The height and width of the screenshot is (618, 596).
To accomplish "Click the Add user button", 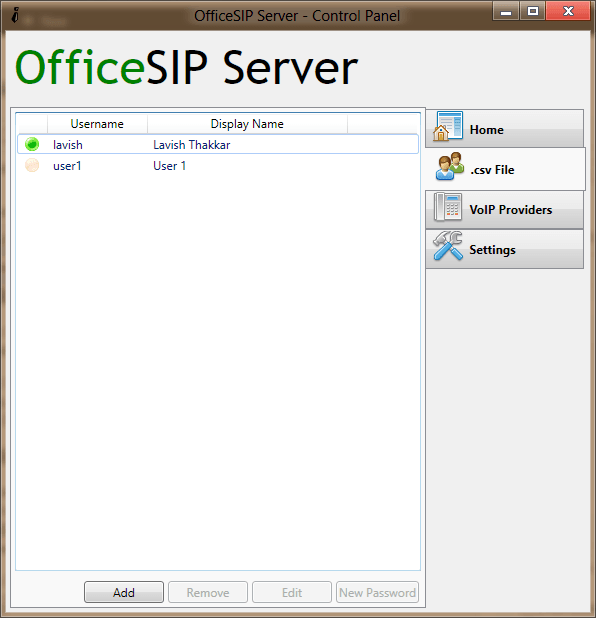I will (x=124, y=592).
